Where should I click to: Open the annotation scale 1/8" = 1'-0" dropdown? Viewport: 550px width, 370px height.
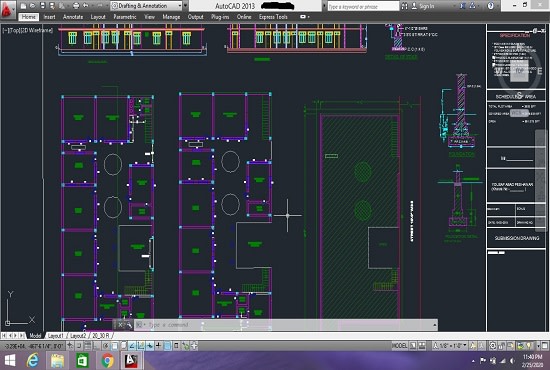click(x=451, y=346)
